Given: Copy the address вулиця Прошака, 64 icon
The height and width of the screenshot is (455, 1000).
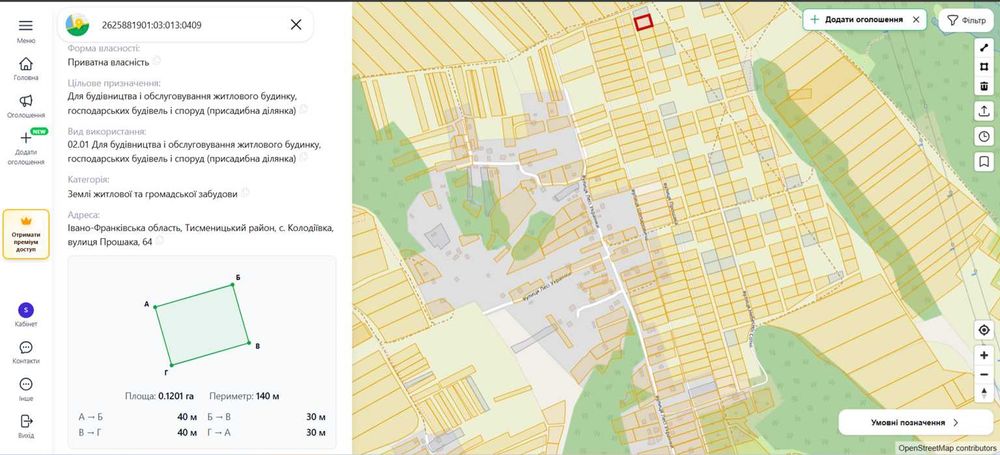Looking at the screenshot, I should 159,241.
